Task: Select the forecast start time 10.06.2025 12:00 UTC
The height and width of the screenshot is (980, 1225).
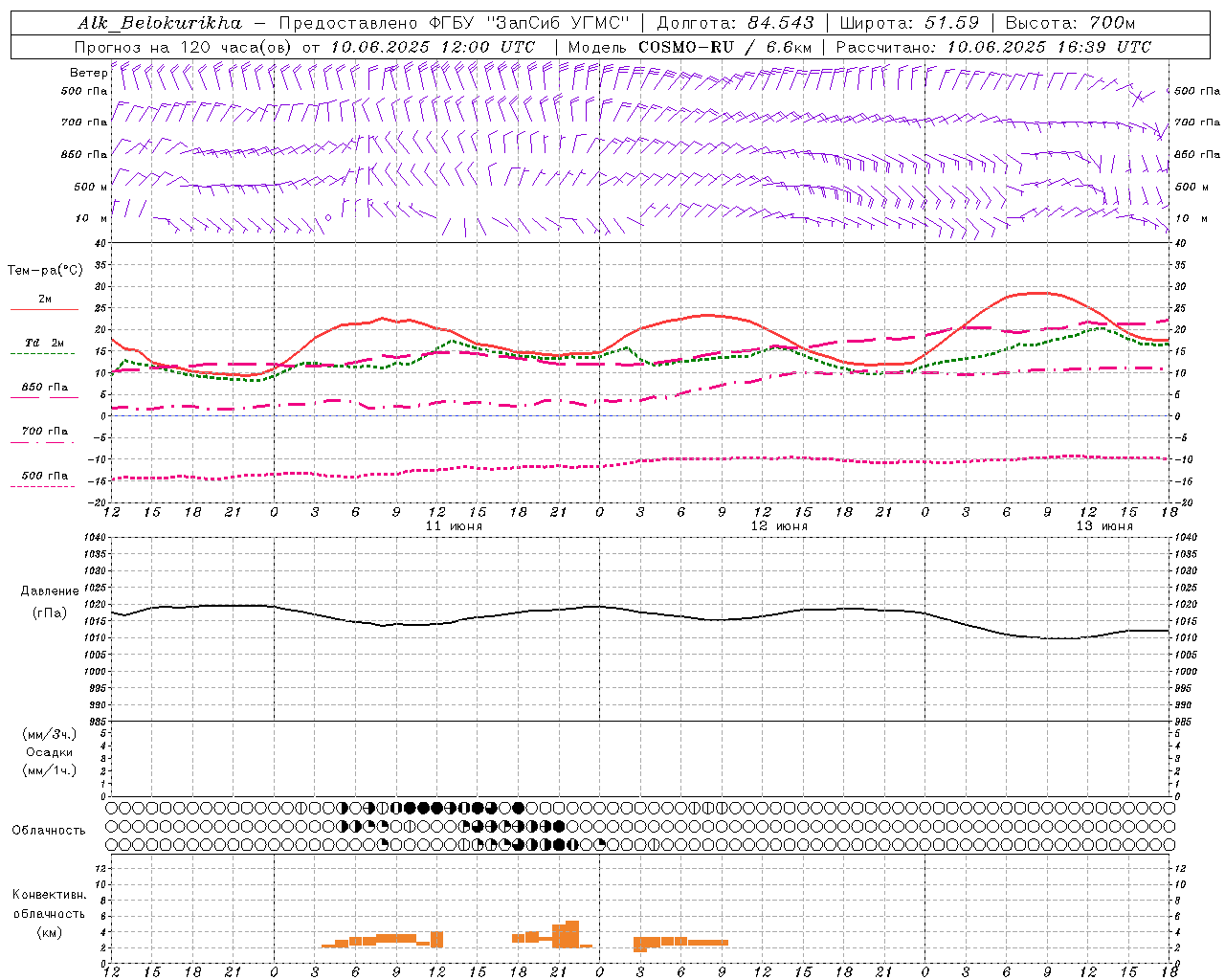Action: point(433,47)
